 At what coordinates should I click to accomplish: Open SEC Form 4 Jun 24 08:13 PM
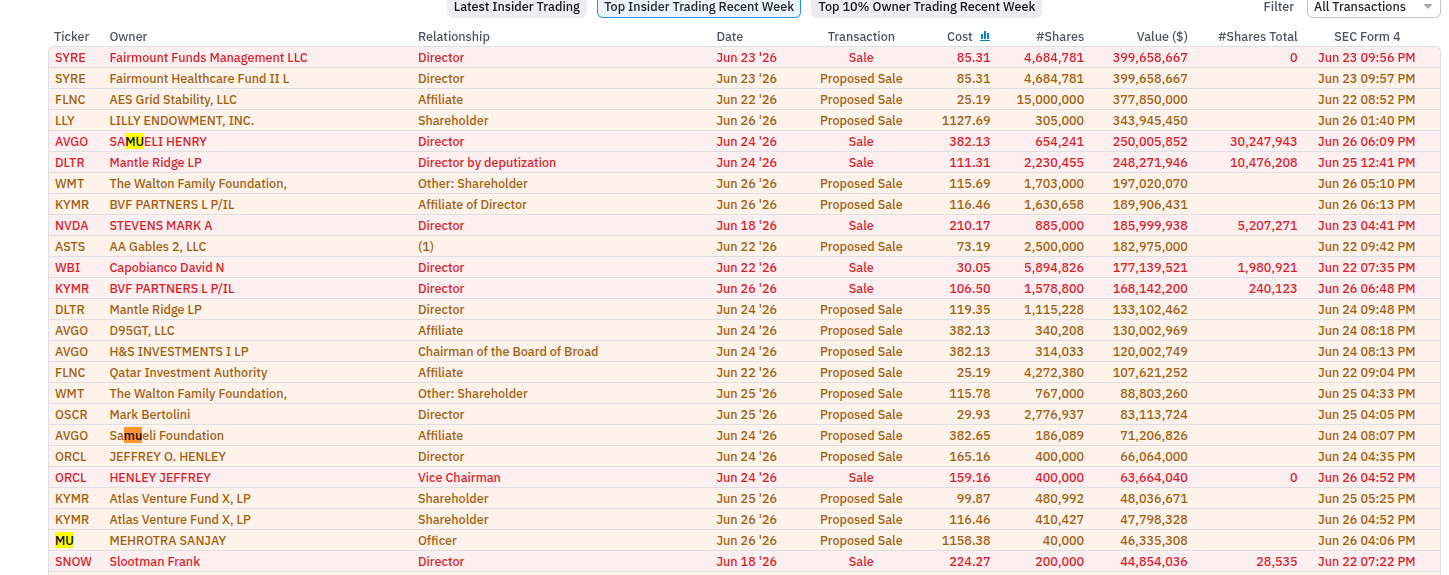tap(1366, 351)
